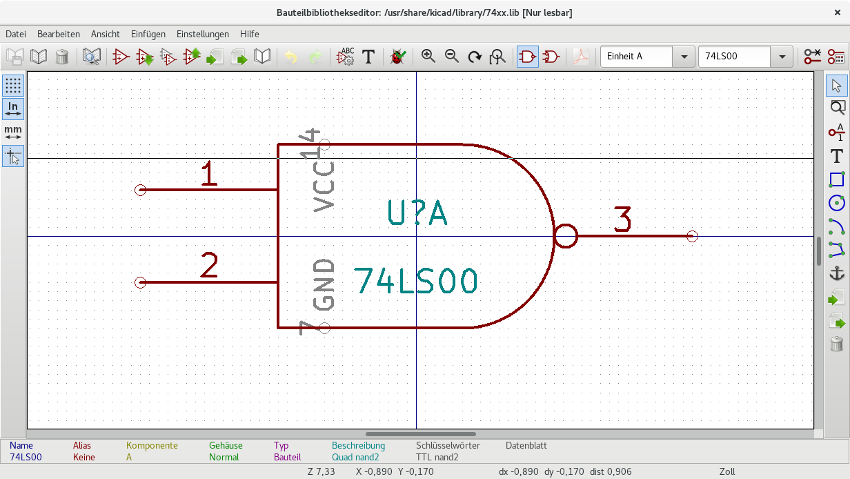Open the Datei menu
Image resolution: width=850 pixels, height=479 pixels.
click(16, 34)
